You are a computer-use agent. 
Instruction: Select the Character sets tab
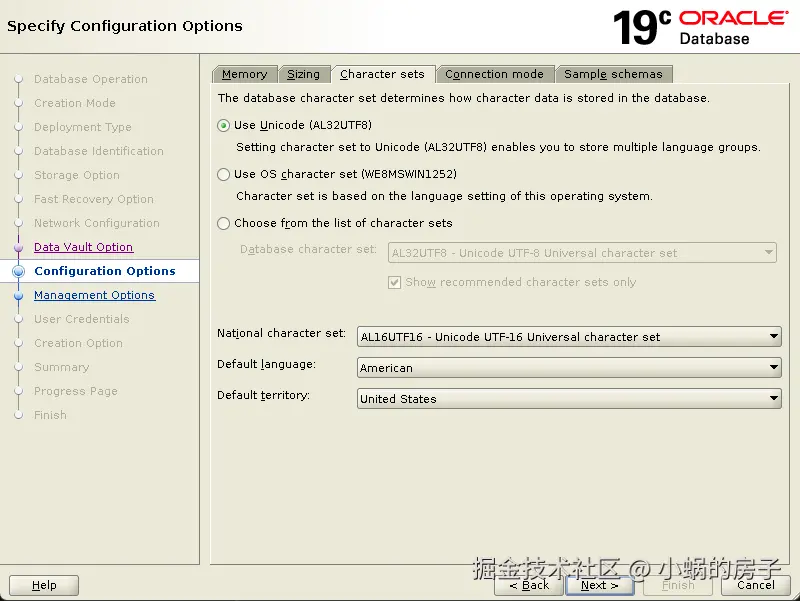click(x=382, y=74)
